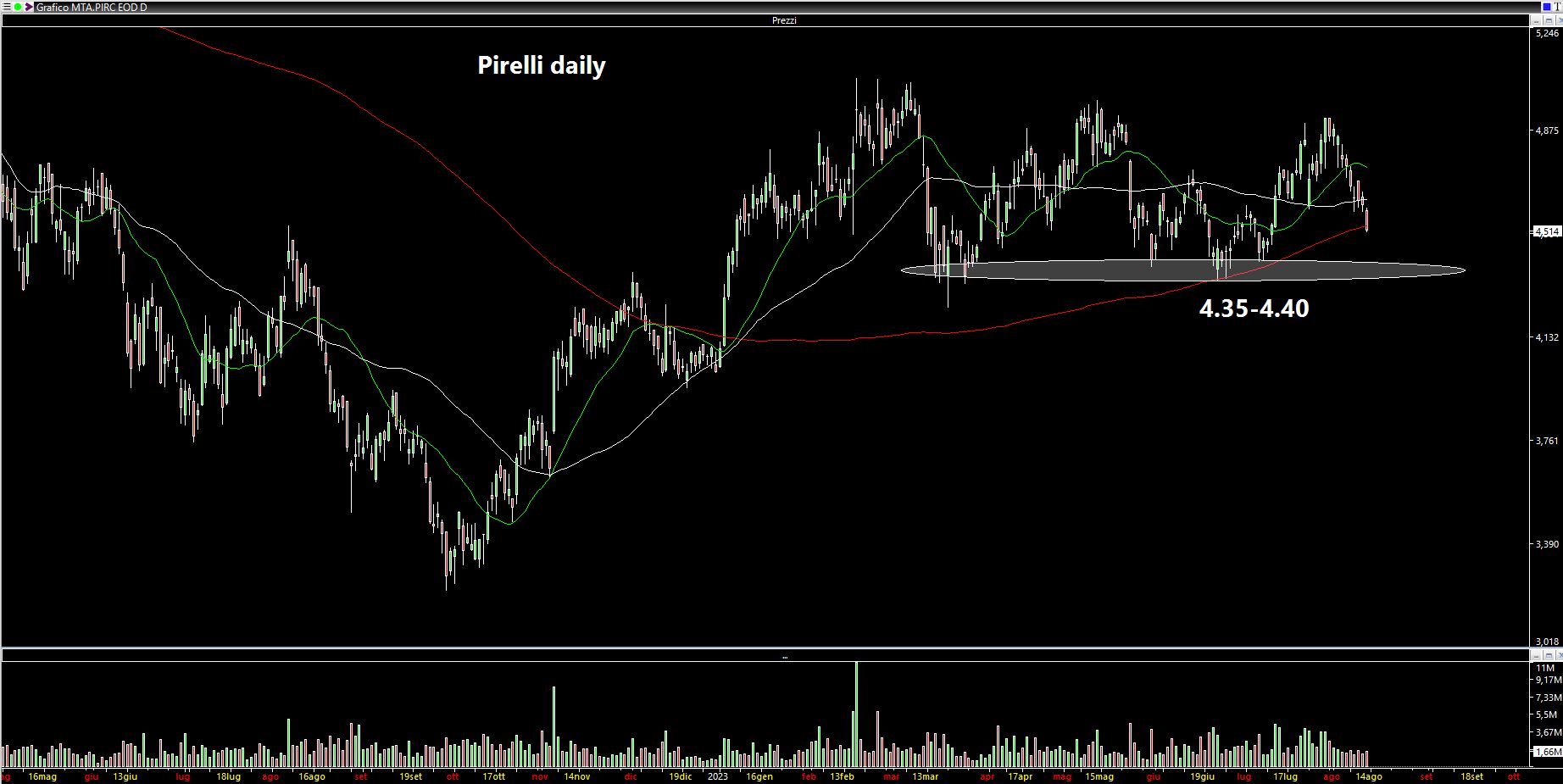Click the '19dic' date axis label
Image resolution: width=1563 pixels, height=784 pixels.
tap(680, 776)
